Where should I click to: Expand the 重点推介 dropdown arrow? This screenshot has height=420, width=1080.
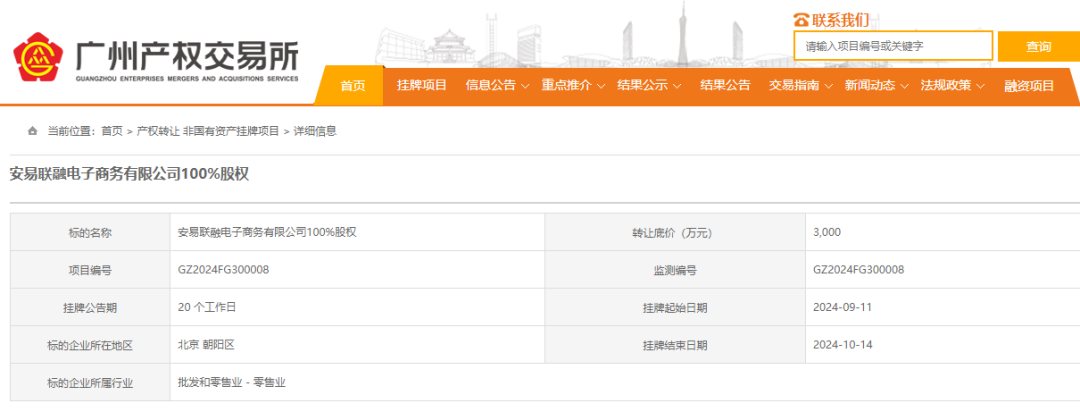coord(601,86)
